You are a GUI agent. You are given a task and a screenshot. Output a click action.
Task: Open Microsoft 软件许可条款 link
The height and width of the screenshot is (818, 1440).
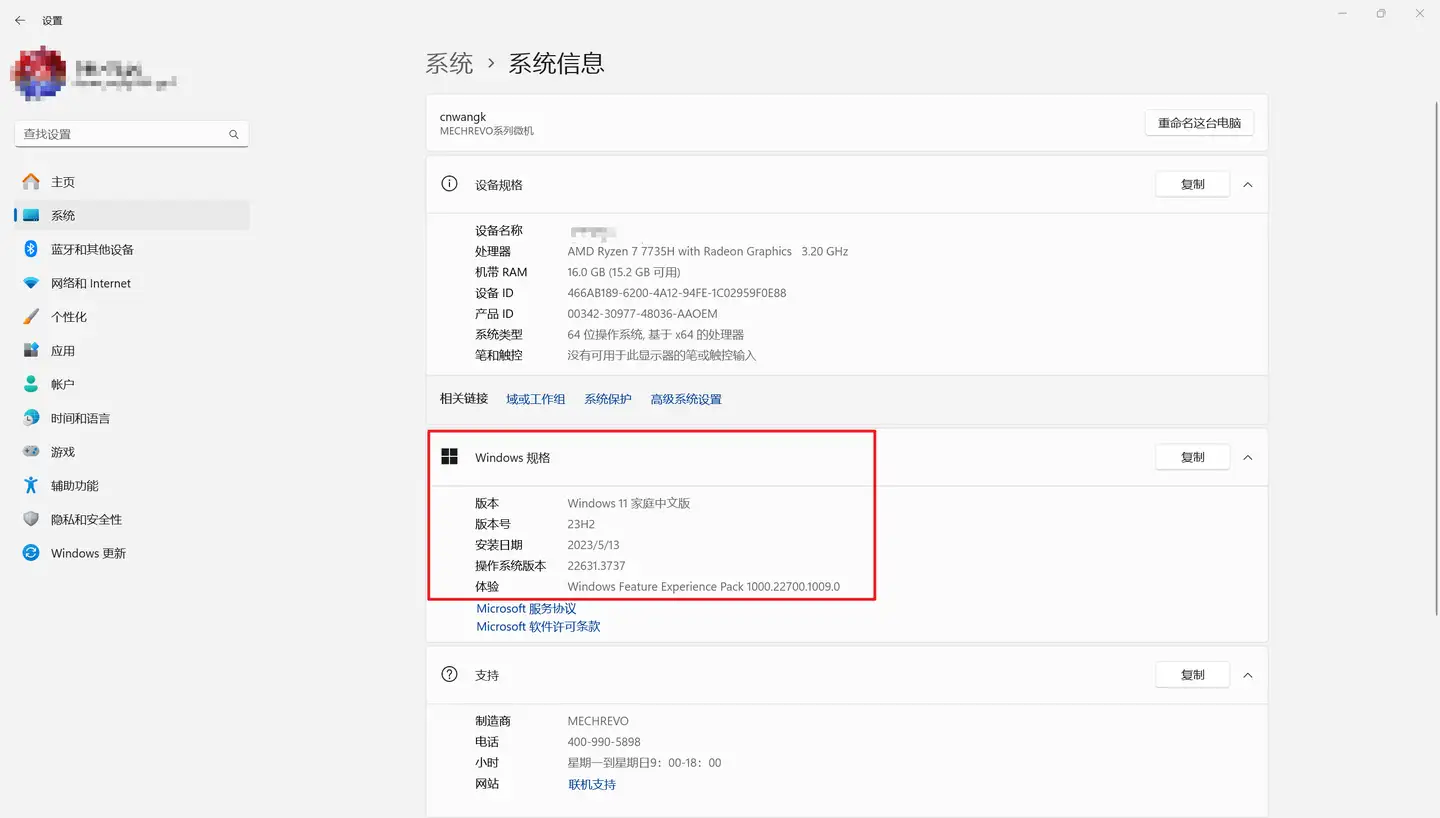tap(538, 627)
